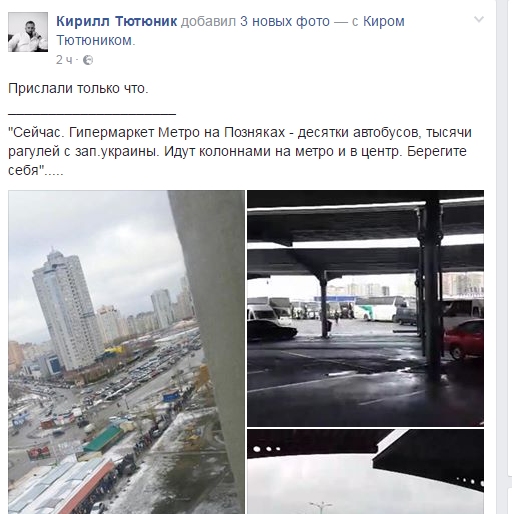Open the '3 новых фото' link
This screenshot has width=512, height=514.
pyautogui.click(x=285, y=21)
